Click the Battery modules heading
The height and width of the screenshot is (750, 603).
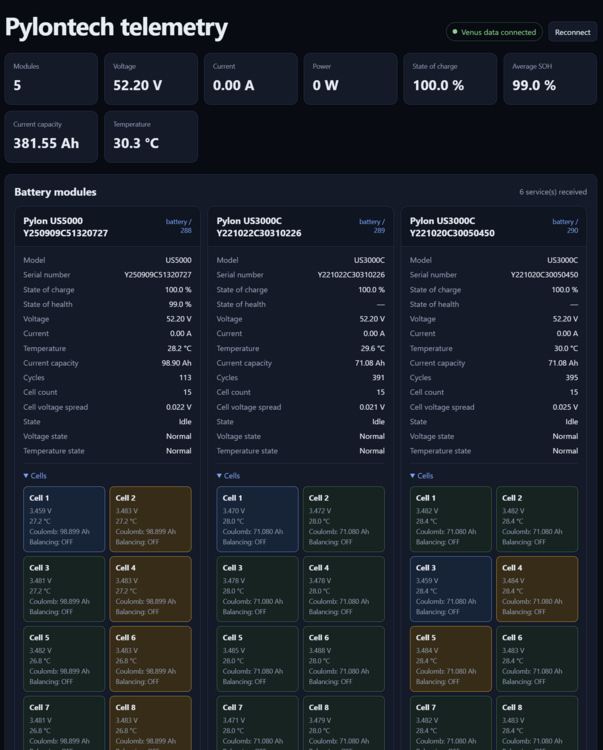pos(55,192)
